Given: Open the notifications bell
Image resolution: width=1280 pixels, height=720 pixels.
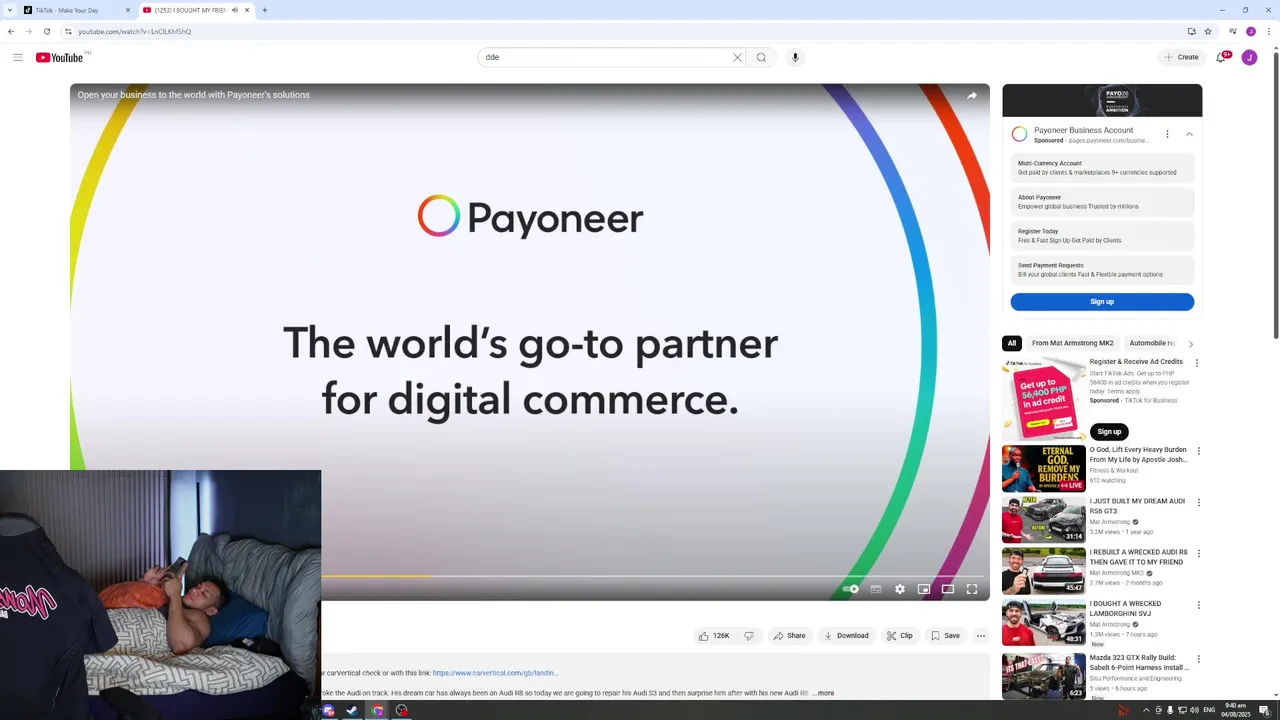Looking at the screenshot, I should point(1221,57).
